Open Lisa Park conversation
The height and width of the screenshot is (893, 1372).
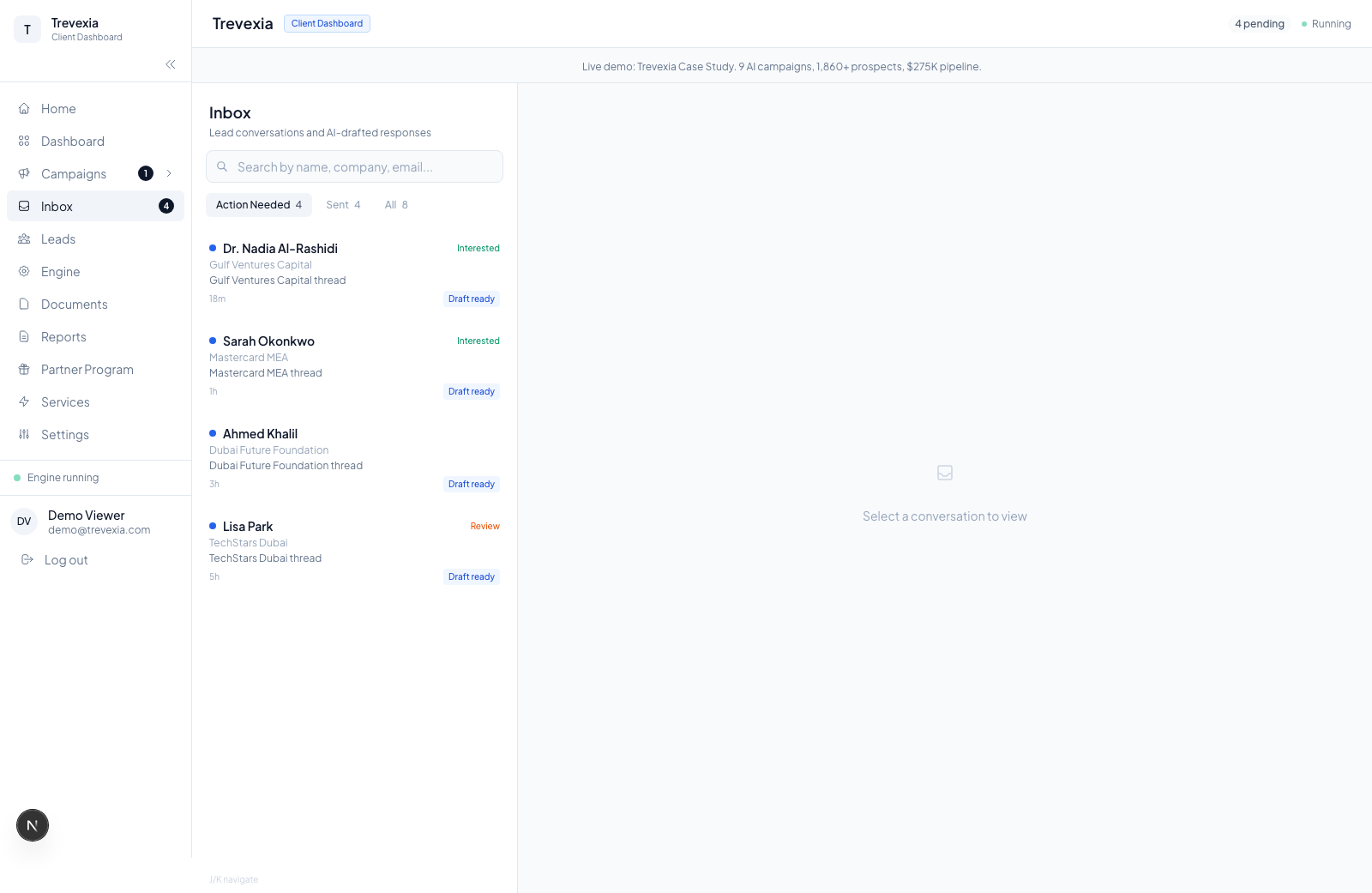coord(354,552)
